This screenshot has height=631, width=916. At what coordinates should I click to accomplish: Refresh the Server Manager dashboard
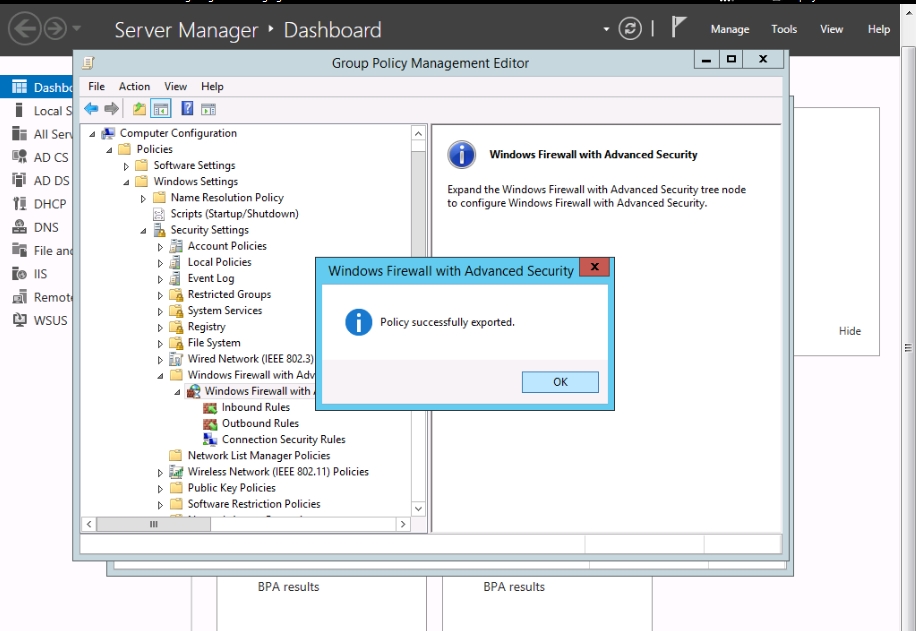[630, 29]
